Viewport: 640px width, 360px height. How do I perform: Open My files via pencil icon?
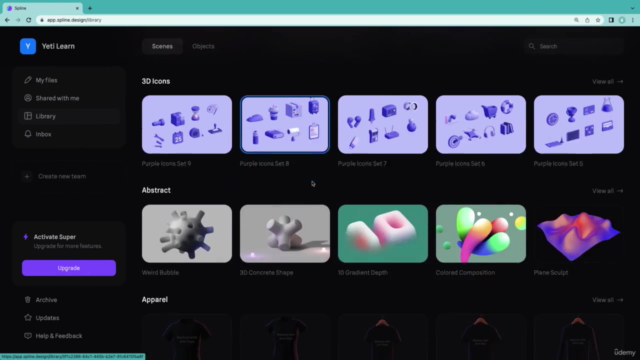pyautogui.click(x=28, y=80)
